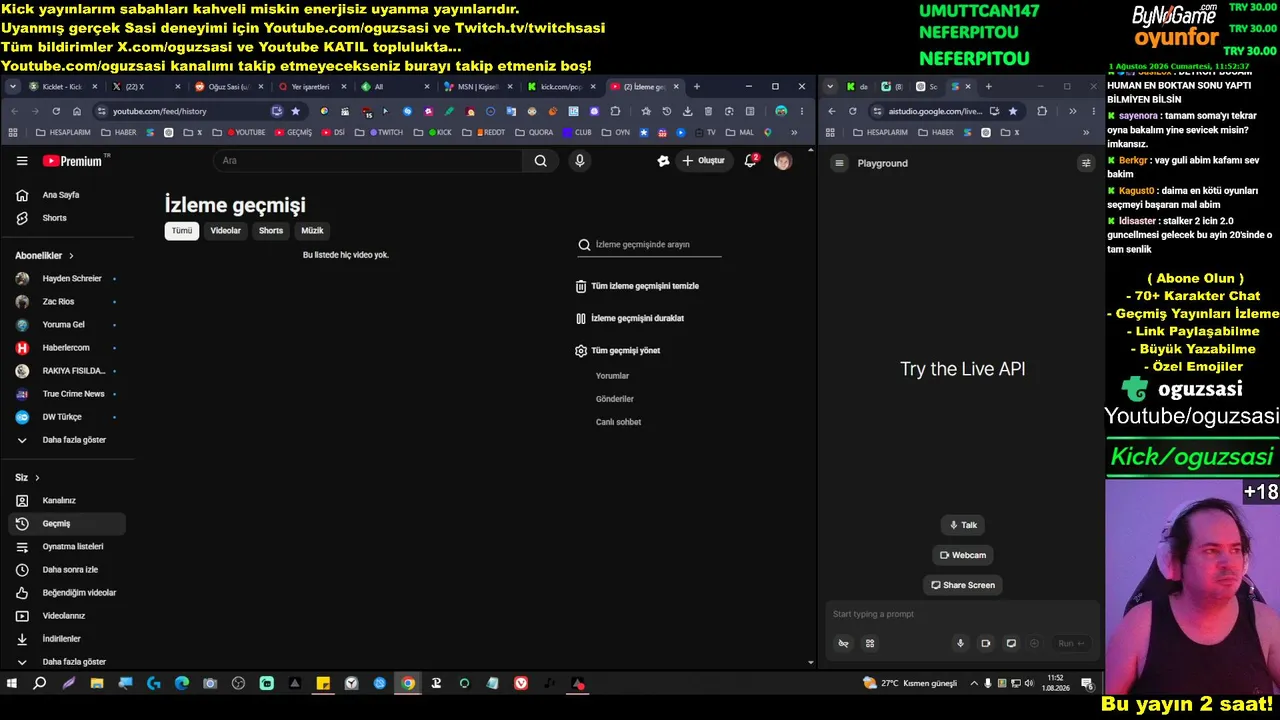Pause history with İzleme geçmişini duraklat
This screenshot has width=1280, height=720.
pyautogui.click(x=630, y=318)
